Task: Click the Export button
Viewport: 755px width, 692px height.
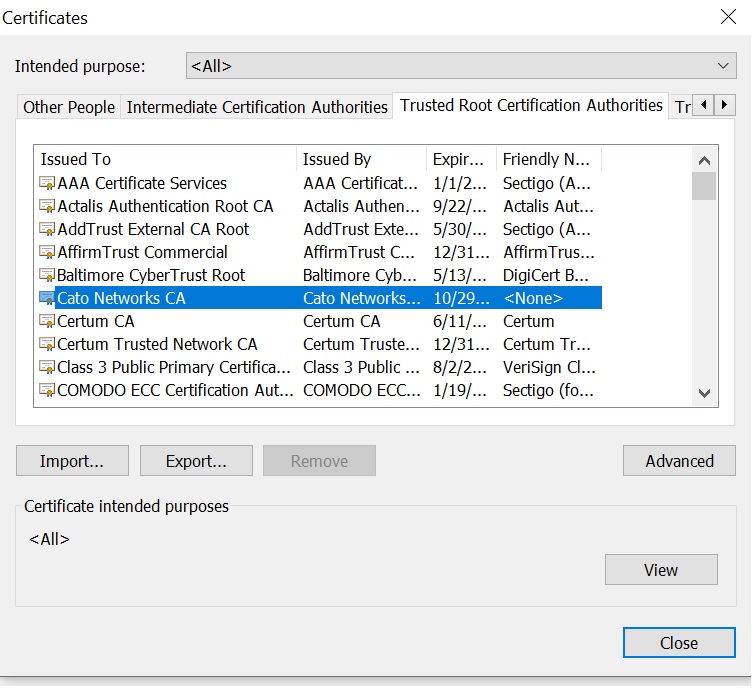Action: click(196, 461)
